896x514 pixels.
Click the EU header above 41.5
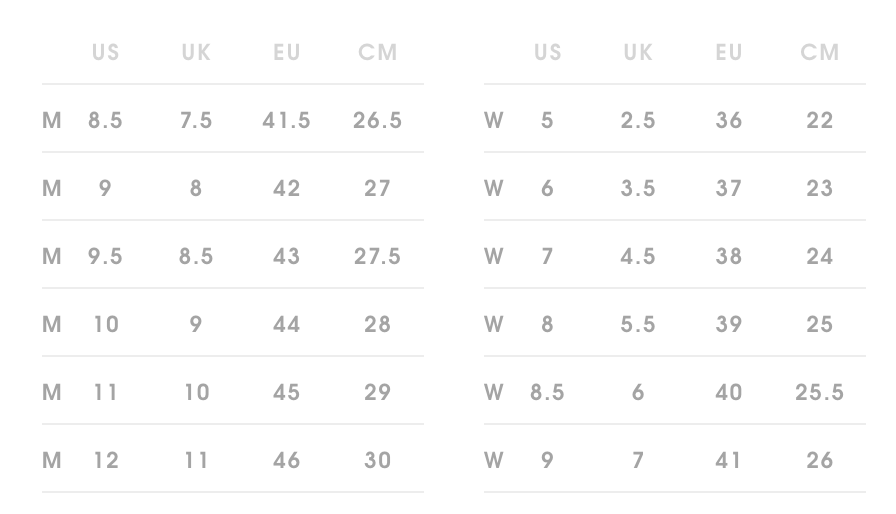point(286,52)
